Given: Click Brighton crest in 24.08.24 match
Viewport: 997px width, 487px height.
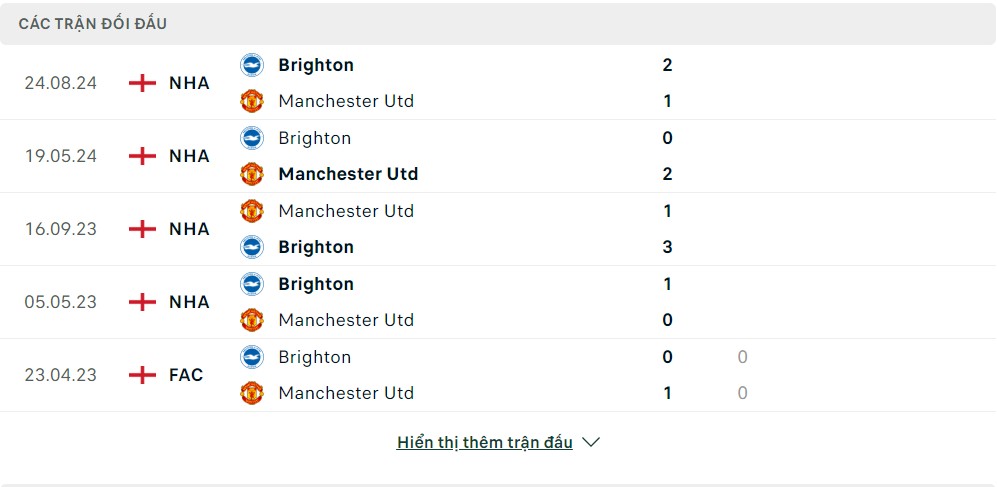Looking at the screenshot, I should click(x=252, y=65).
